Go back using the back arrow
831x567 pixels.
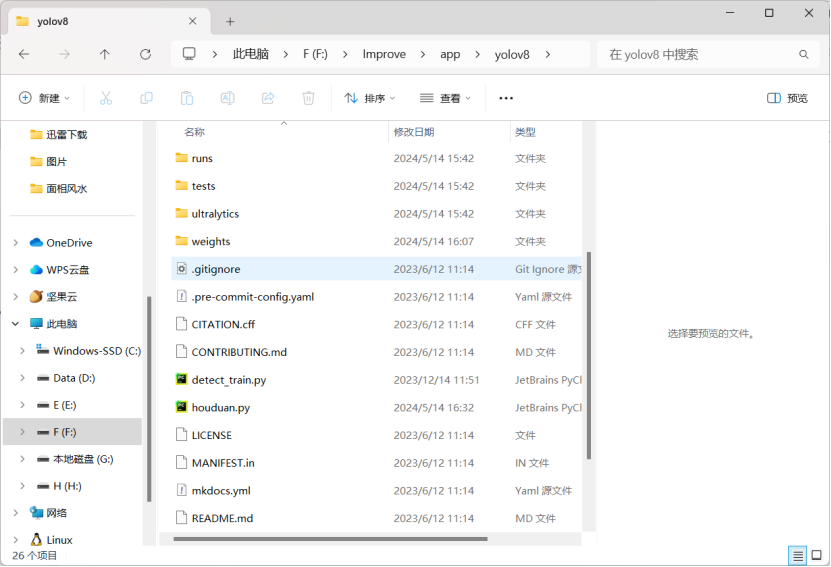24,54
